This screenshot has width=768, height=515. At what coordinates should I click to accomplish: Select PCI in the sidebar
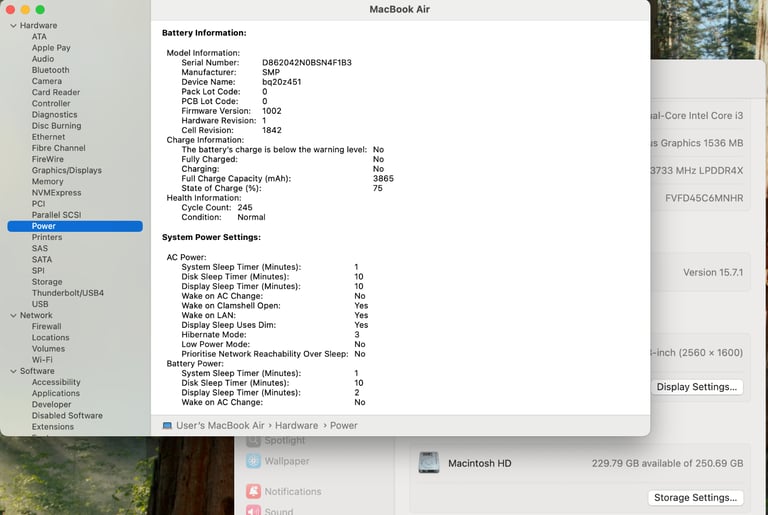pyautogui.click(x=38, y=204)
